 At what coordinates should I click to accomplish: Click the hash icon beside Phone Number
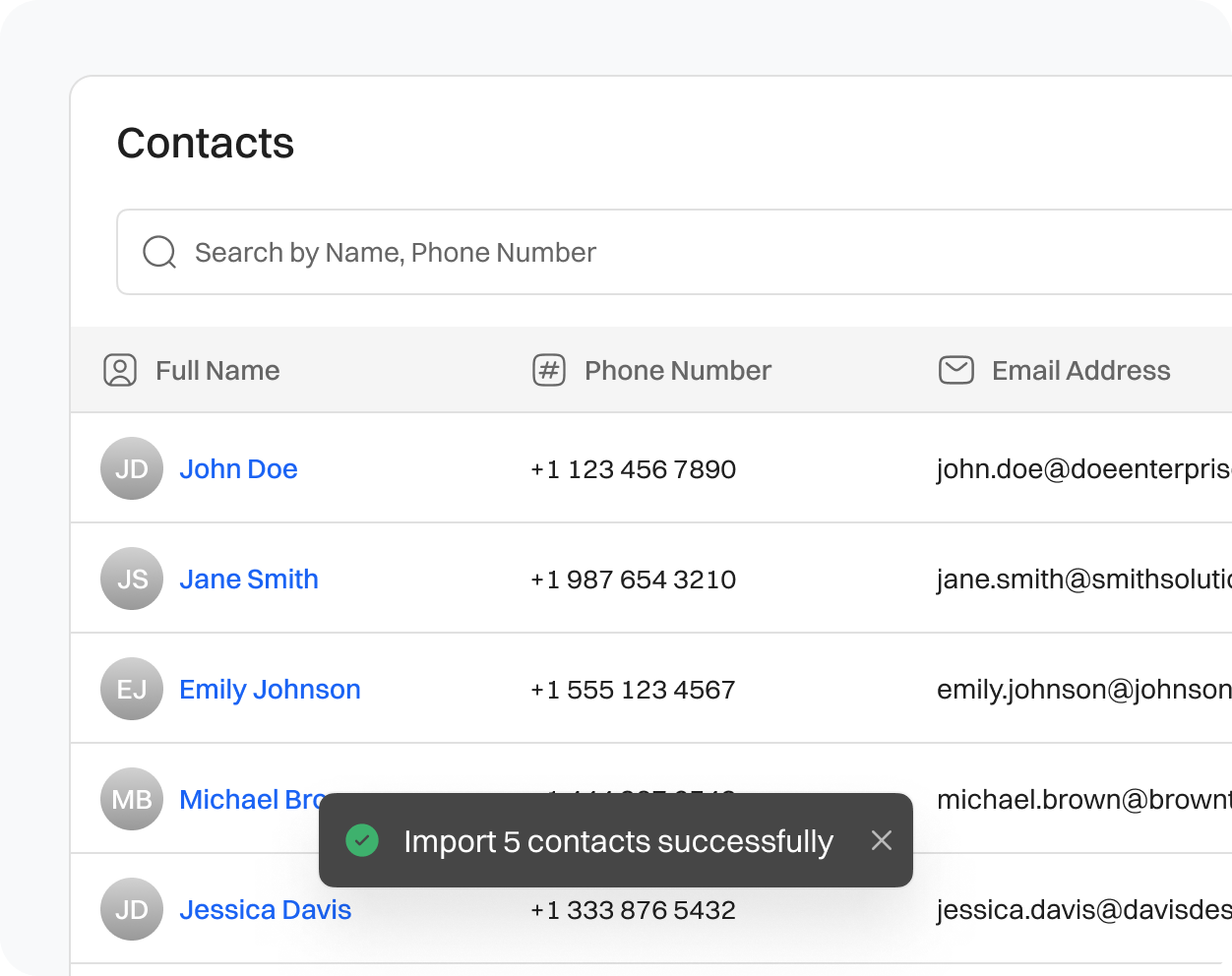[548, 370]
